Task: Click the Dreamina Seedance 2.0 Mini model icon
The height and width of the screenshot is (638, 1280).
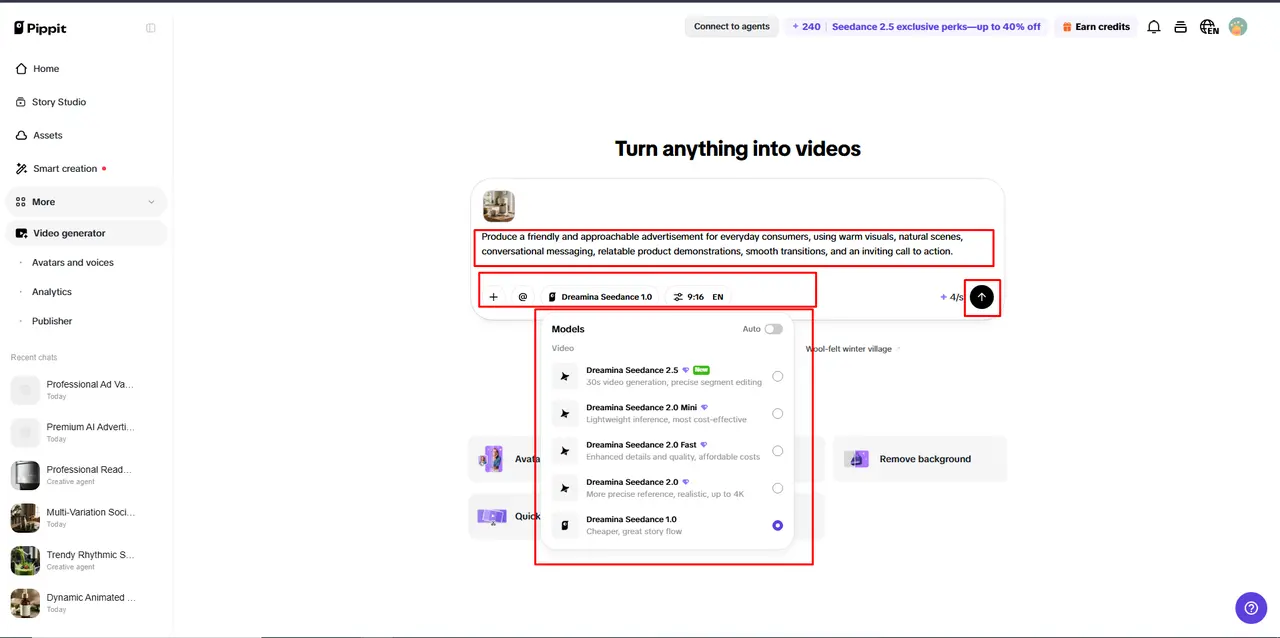Action: (565, 414)
